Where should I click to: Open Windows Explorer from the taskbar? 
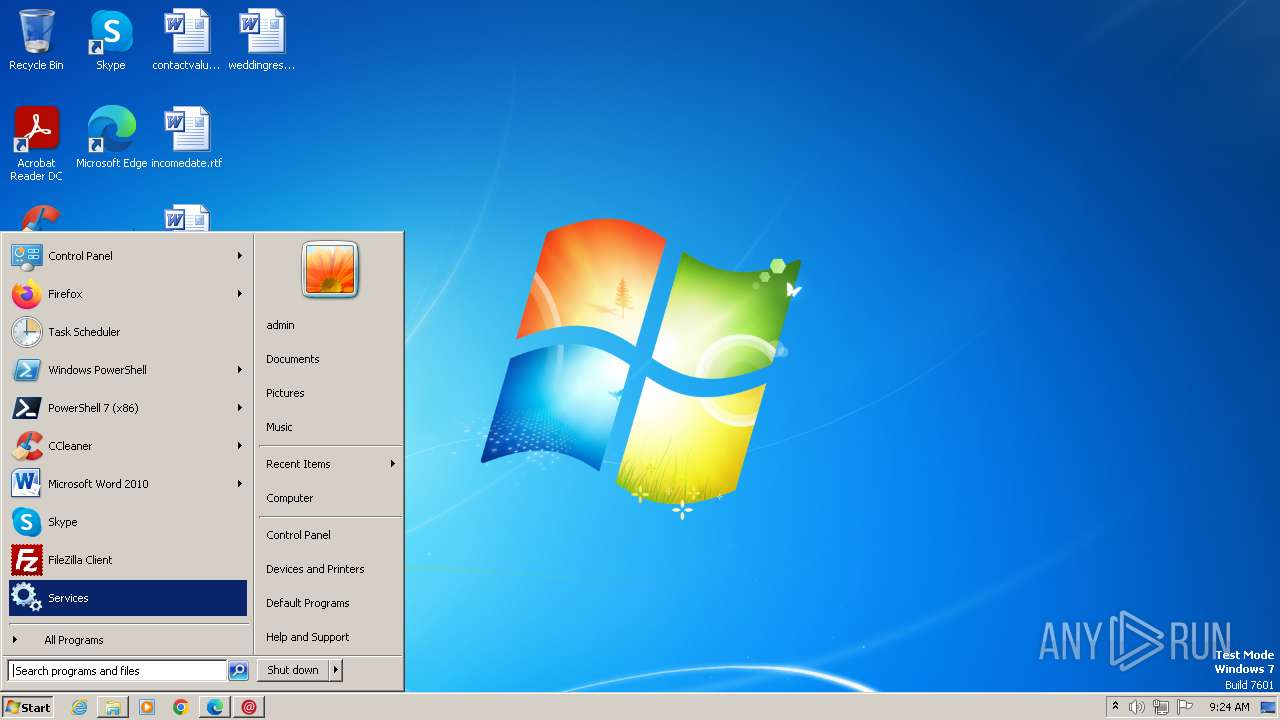tap(113, 707)
